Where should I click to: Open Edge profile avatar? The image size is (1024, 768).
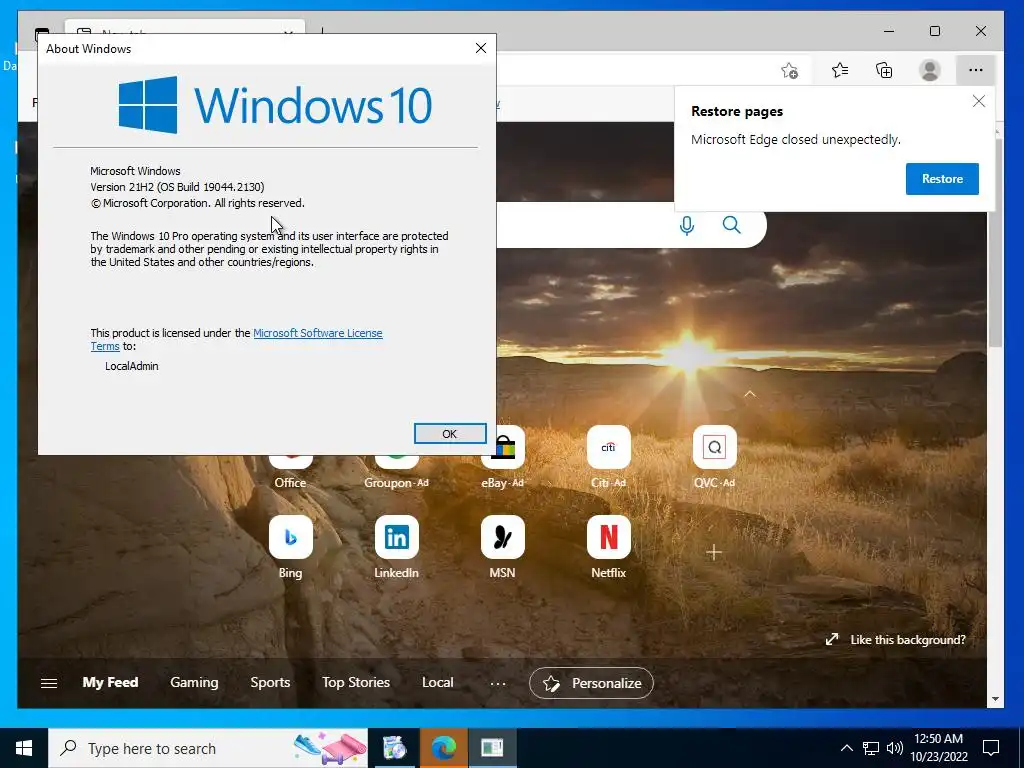click(x=929, y=70)
